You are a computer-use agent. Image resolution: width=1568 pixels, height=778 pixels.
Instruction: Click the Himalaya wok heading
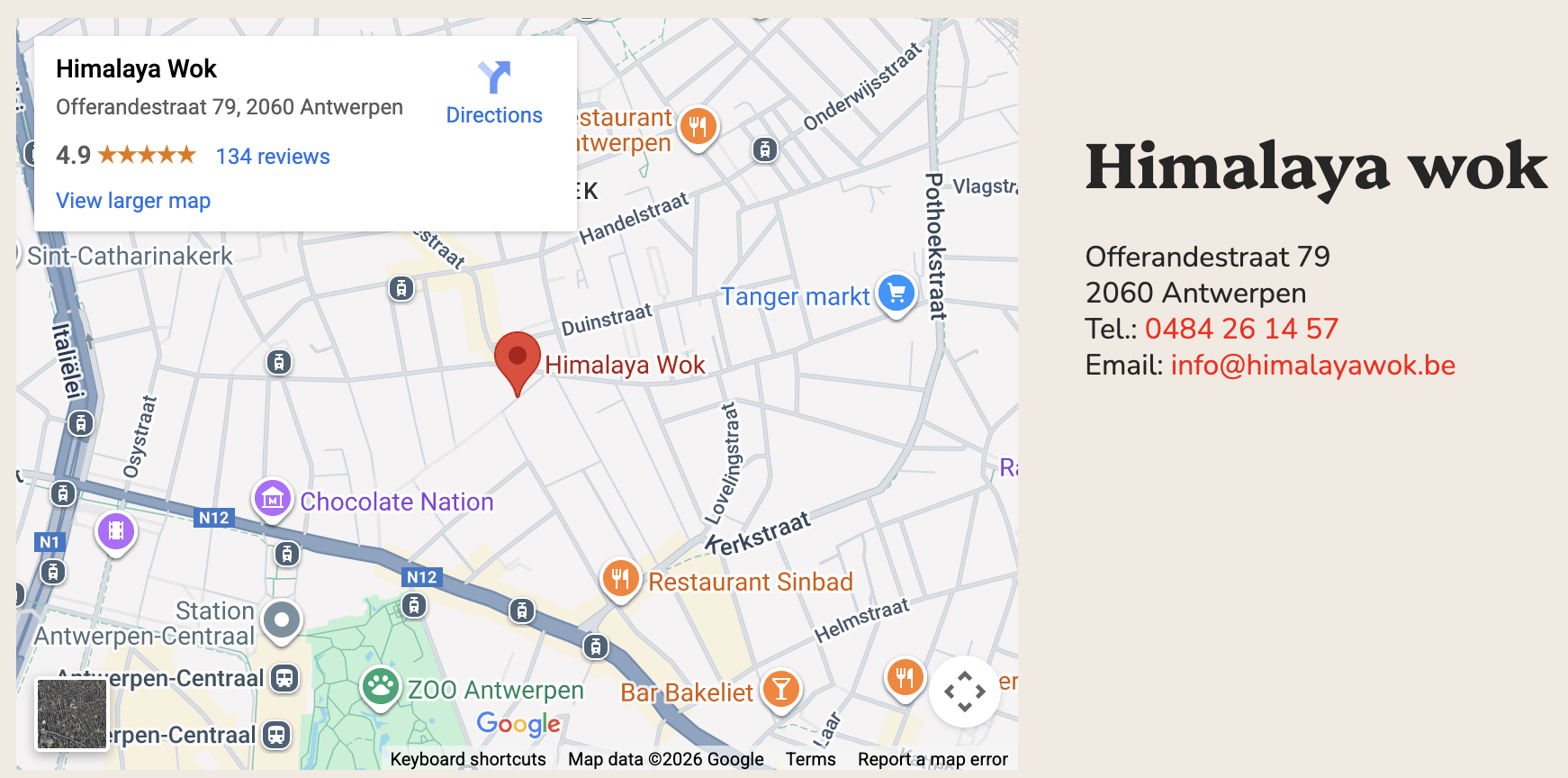tap(1316, 167)
